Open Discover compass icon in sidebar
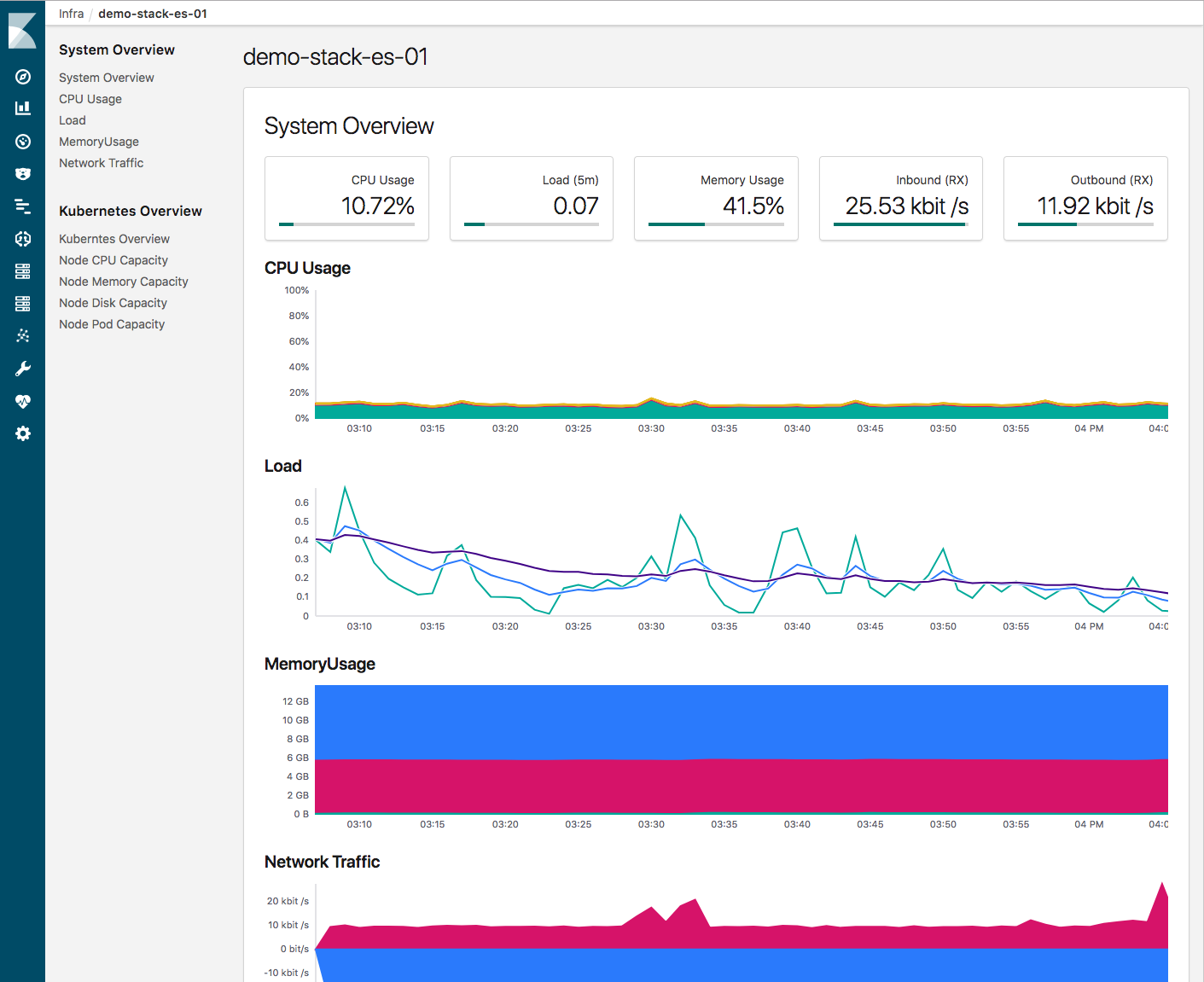The height and width of the screenshot is (982, 1204). point(23,77)
